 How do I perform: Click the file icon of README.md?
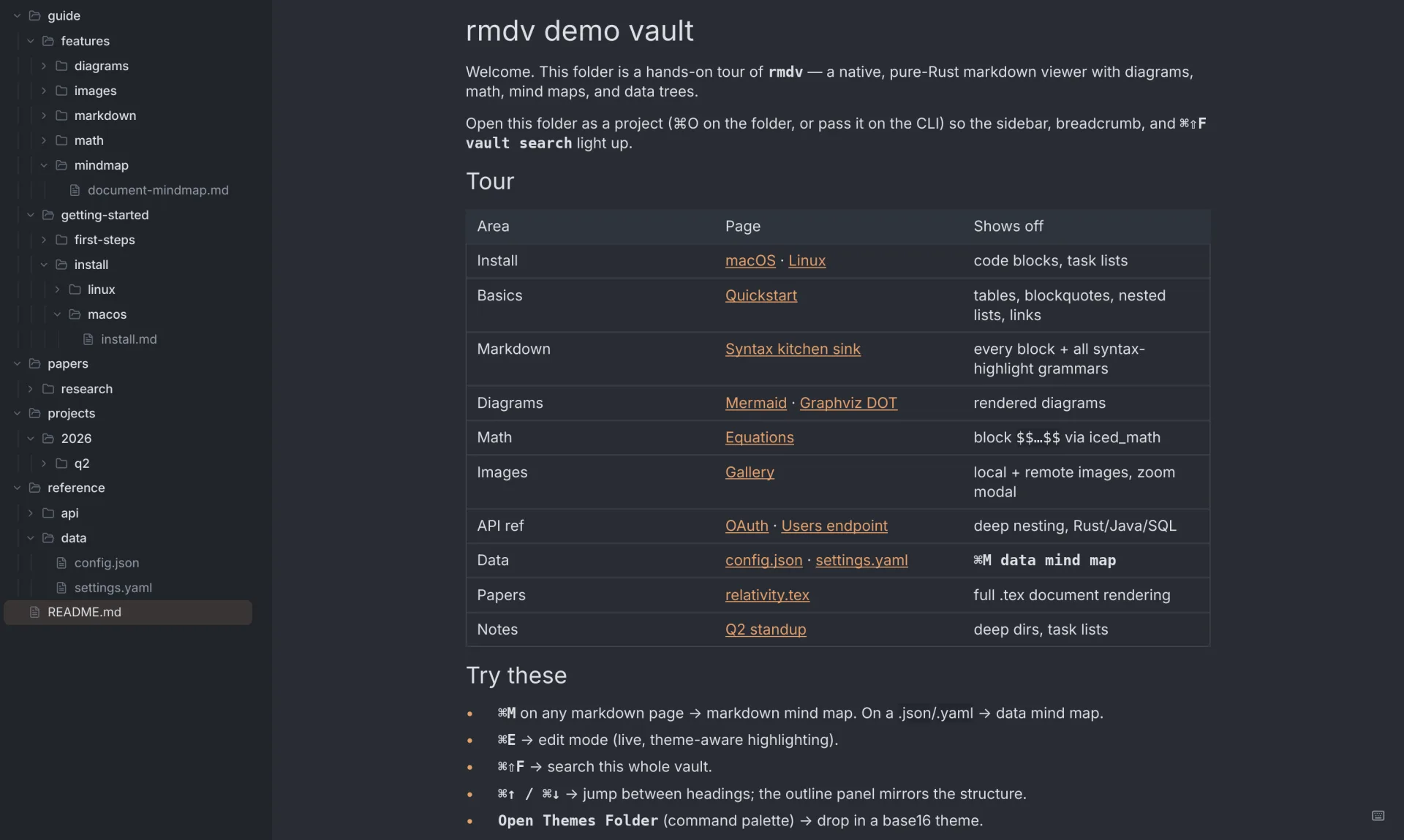coord(34,612)
